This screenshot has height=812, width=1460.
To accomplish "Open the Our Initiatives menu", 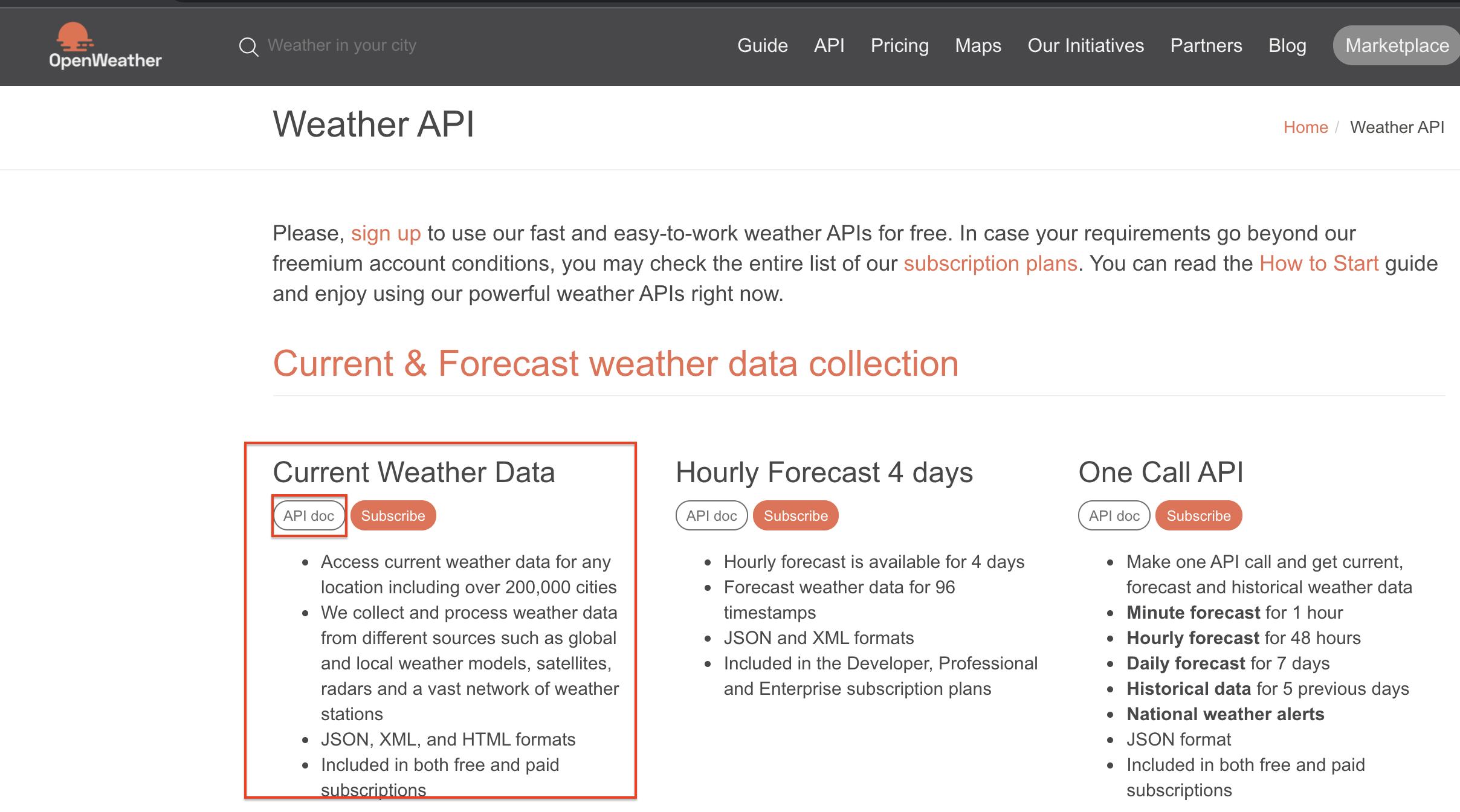I will point(1085,45).
